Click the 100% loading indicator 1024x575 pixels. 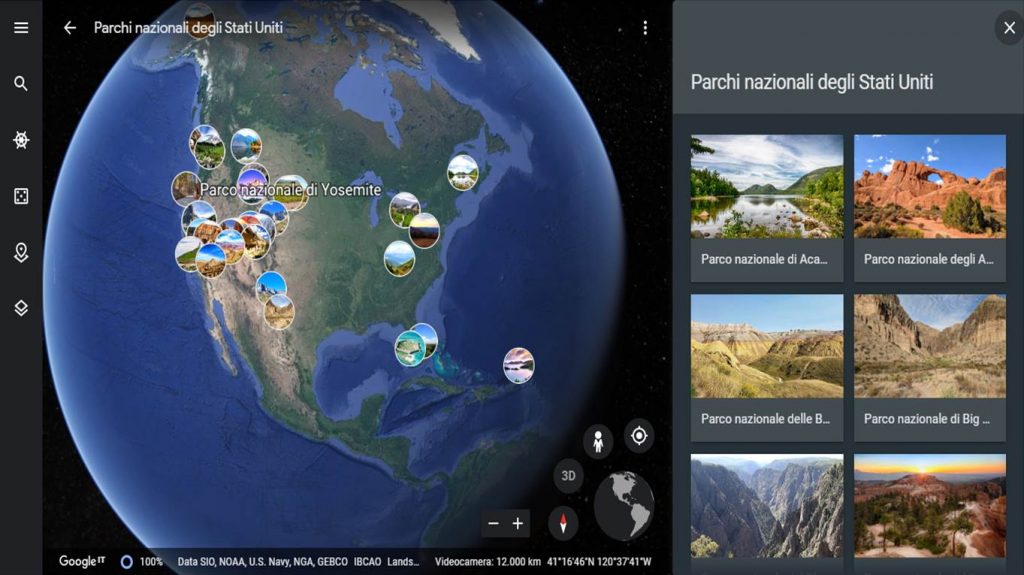click(142, 562)
